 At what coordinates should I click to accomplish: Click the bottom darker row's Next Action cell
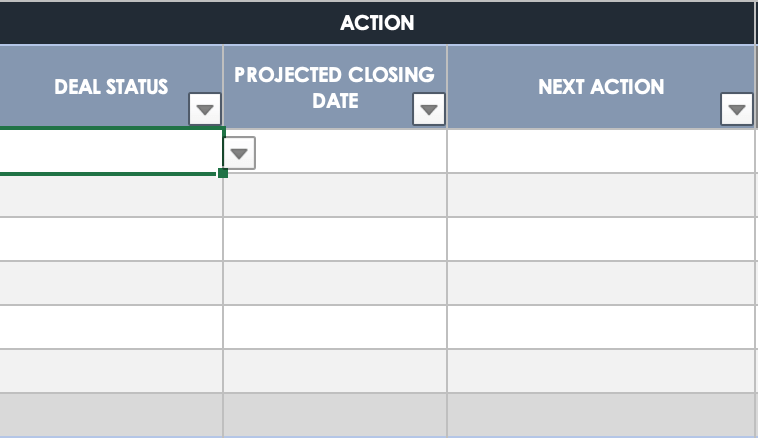(601, 414)
